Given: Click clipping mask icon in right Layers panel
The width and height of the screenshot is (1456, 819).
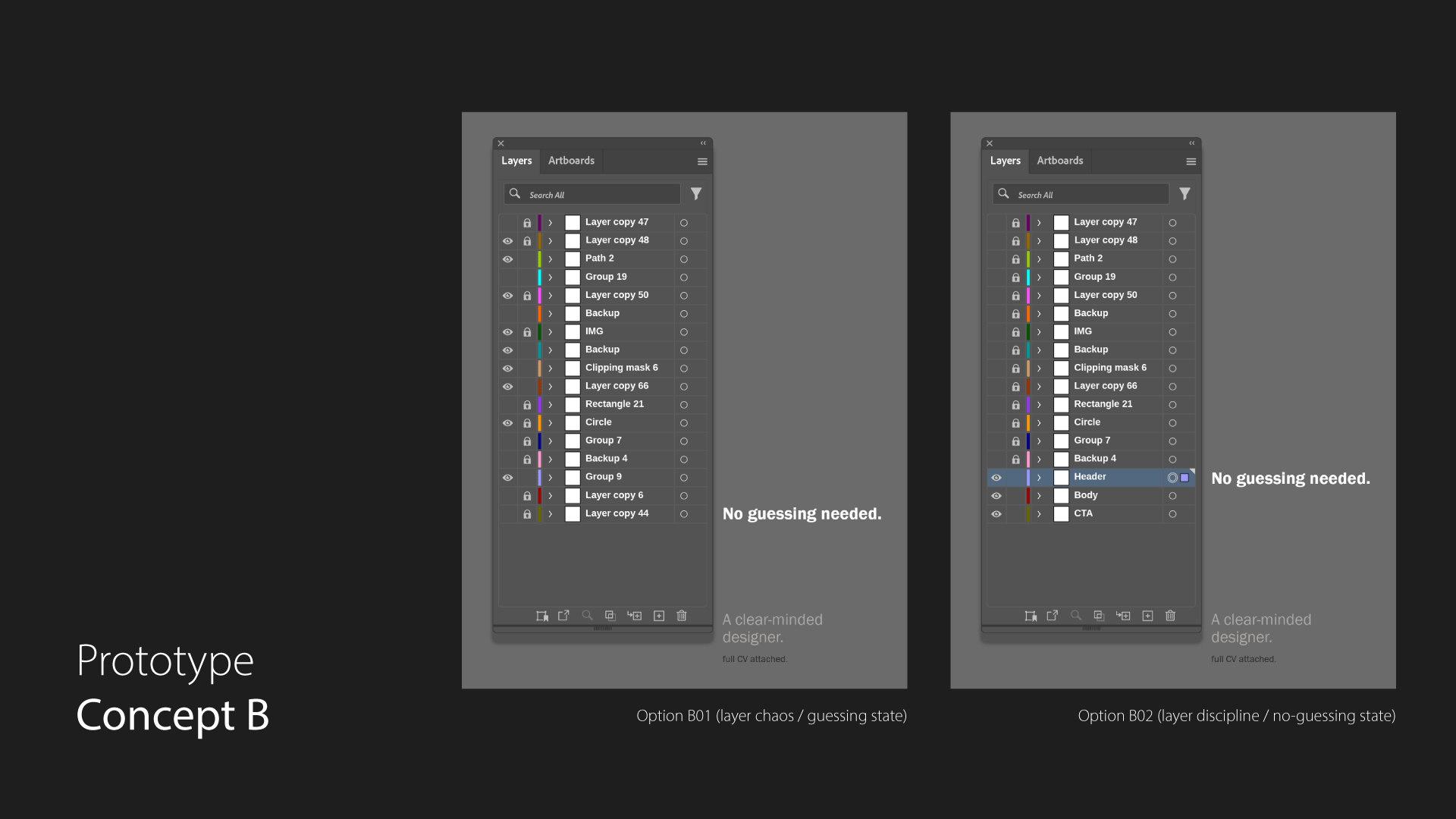Looking at the screenshot, I should pos(1098,616).
